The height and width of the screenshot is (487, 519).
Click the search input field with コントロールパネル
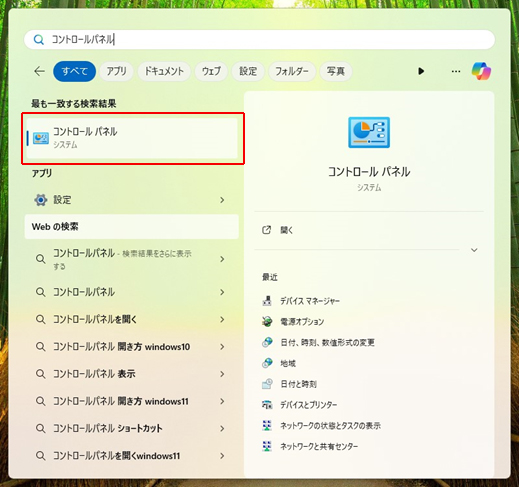(x=259, y=40)
